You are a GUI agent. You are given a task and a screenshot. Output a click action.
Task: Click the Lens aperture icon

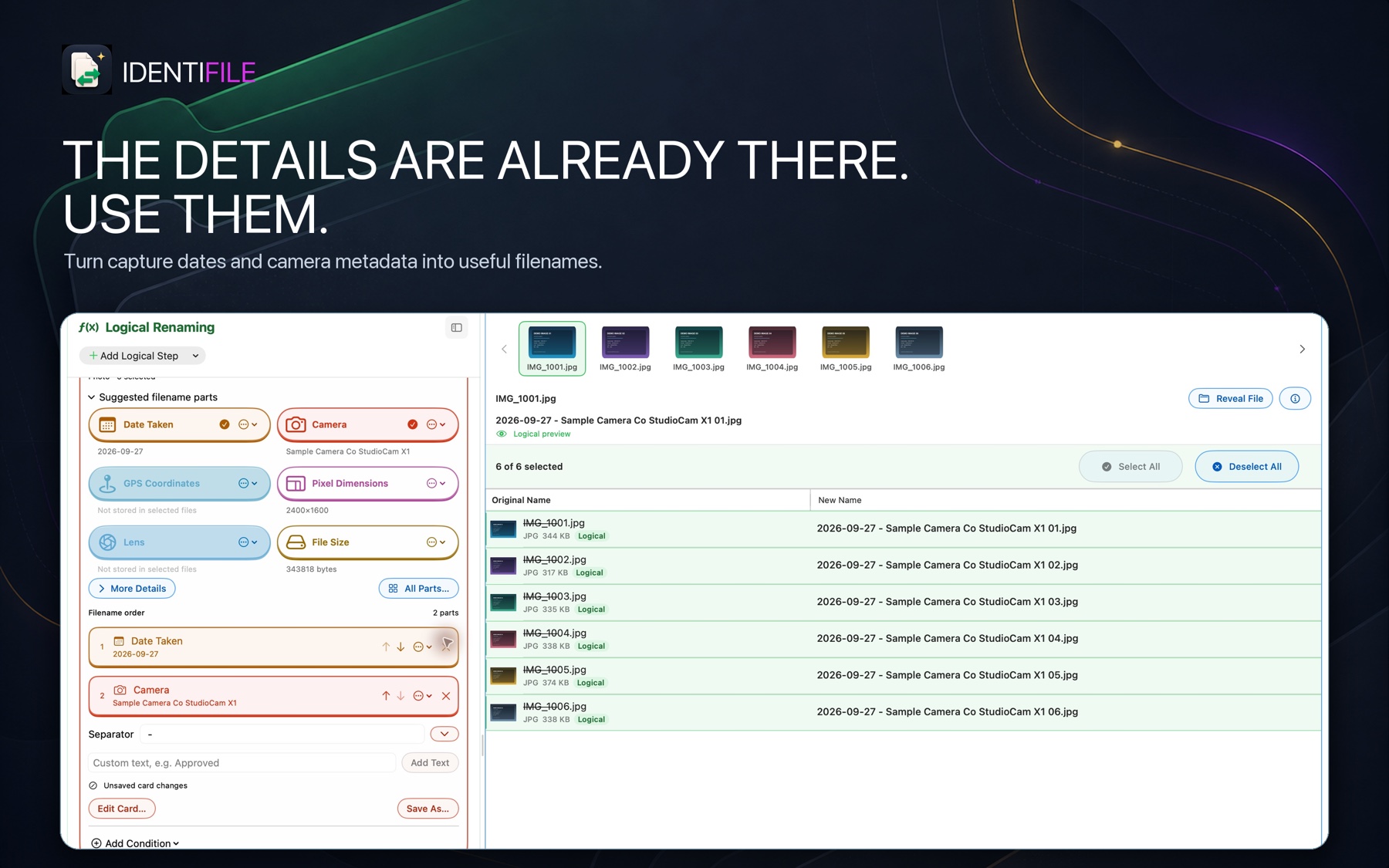point(107,542)
